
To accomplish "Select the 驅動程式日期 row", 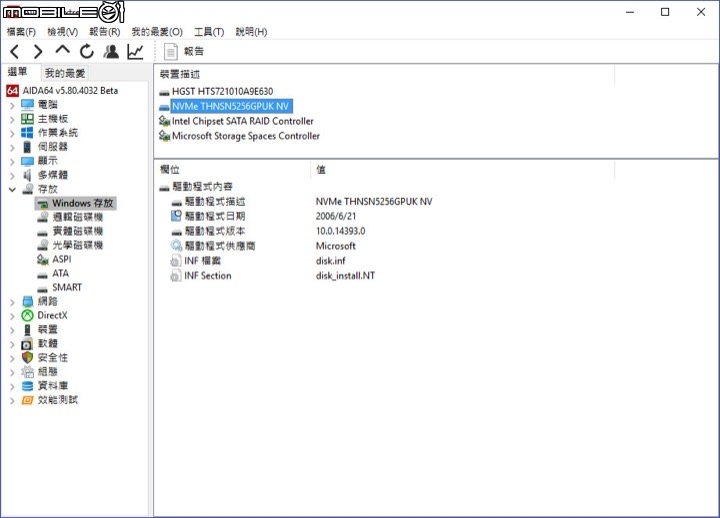I will tap(214, 216).
